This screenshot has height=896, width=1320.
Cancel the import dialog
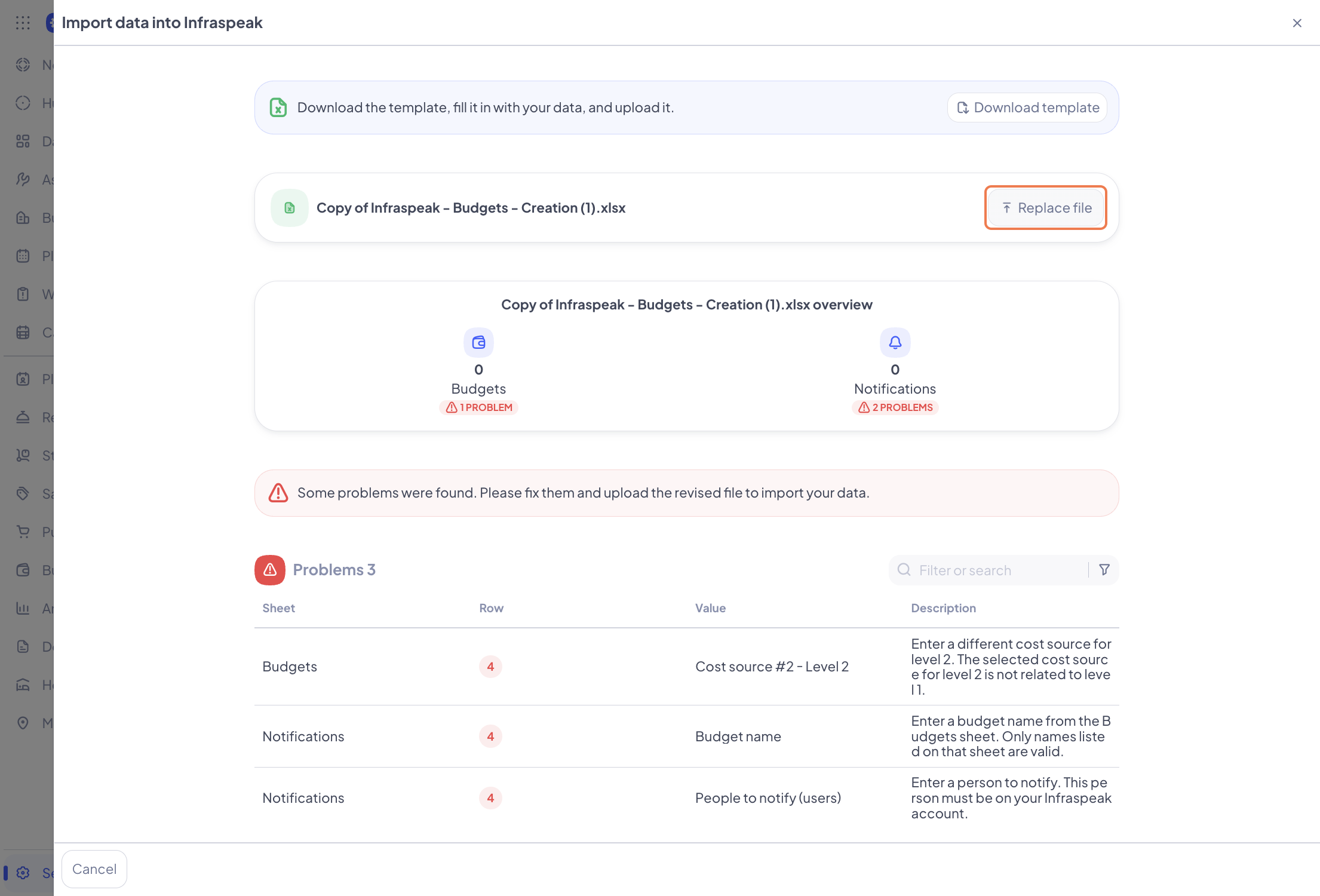point(94,869)
